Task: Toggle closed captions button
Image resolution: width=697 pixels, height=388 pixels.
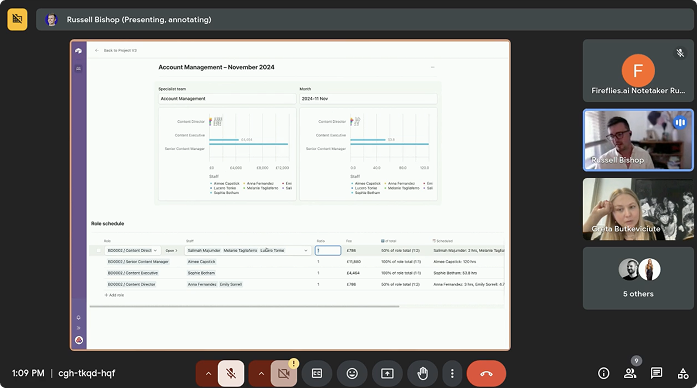Action: pyautogui.click(x=317, y=373)
